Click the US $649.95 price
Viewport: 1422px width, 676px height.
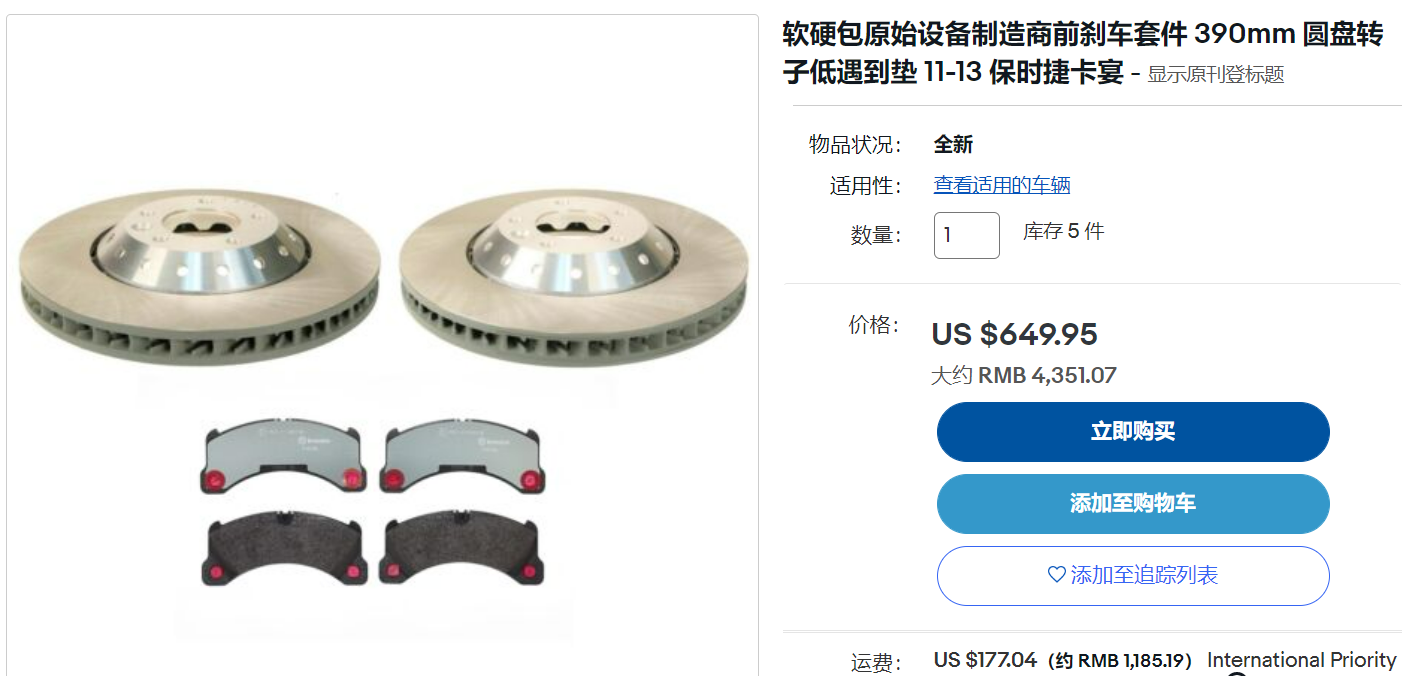coord(1015,334)
